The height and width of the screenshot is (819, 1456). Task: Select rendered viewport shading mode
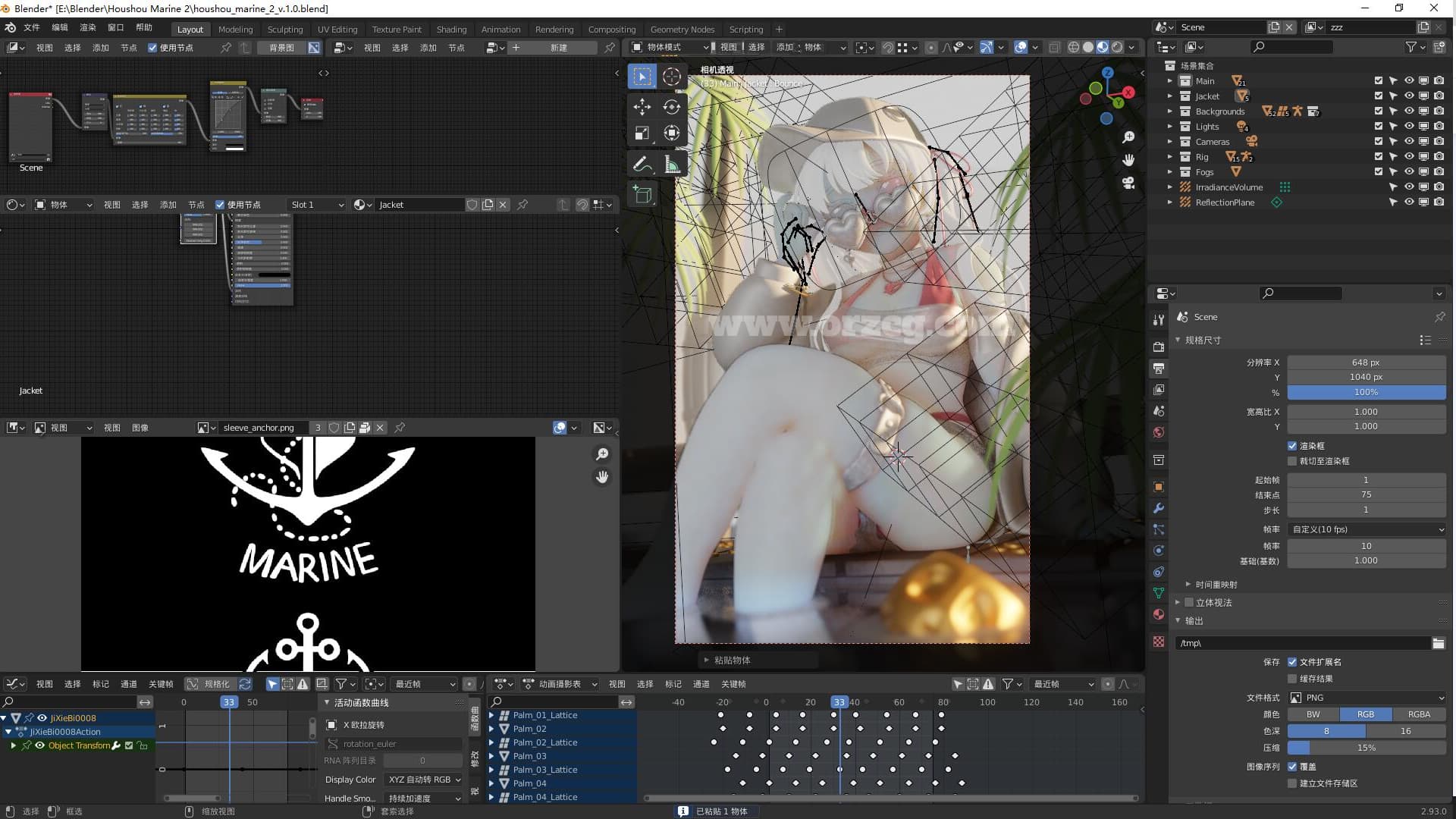1116,47
